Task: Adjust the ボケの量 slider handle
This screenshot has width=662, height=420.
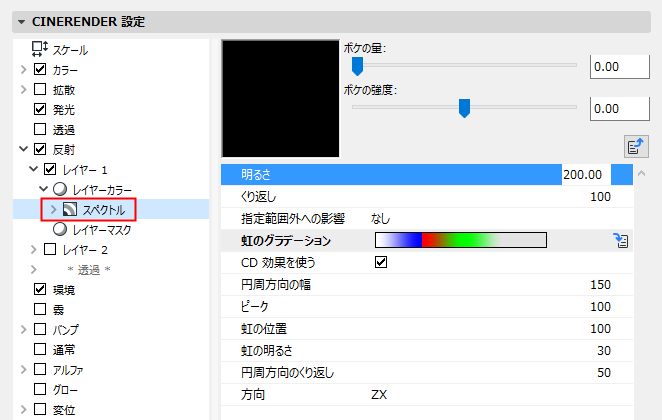Action: [358, 66]
